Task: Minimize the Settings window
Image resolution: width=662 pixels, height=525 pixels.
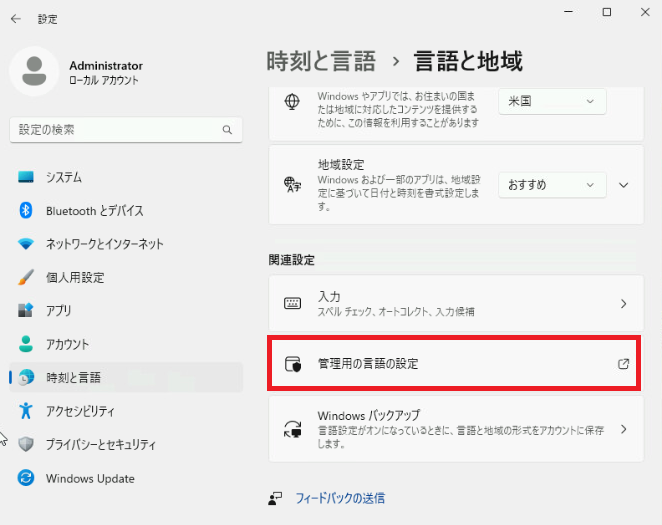Action: [569, 12]
